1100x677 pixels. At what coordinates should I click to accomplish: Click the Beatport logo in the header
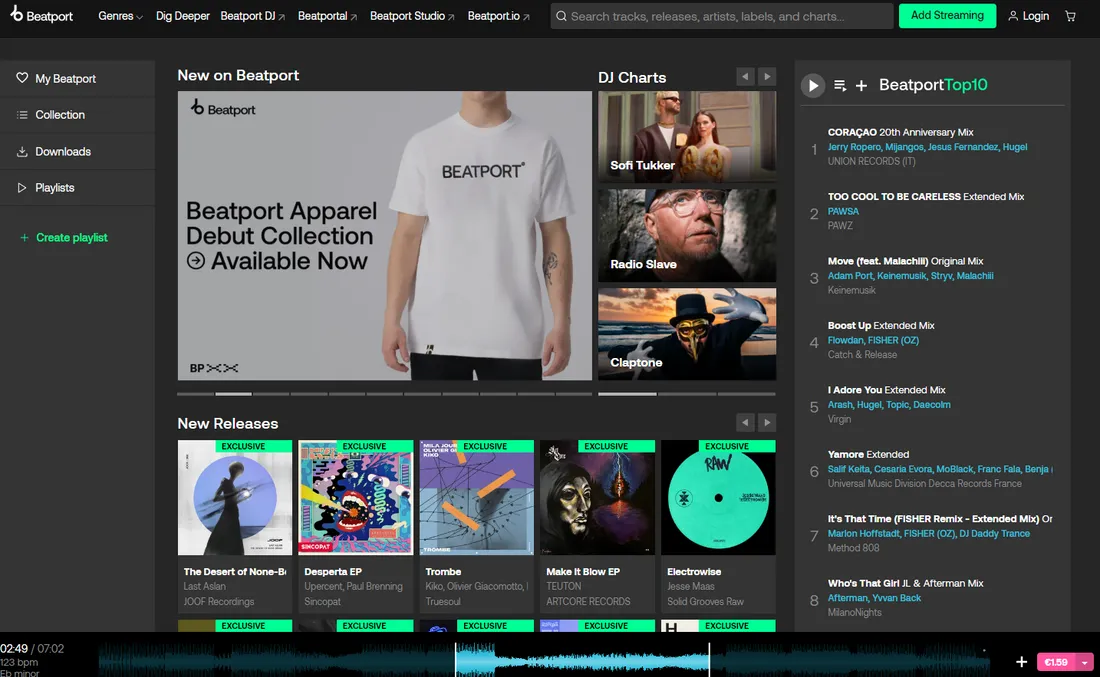41,15
